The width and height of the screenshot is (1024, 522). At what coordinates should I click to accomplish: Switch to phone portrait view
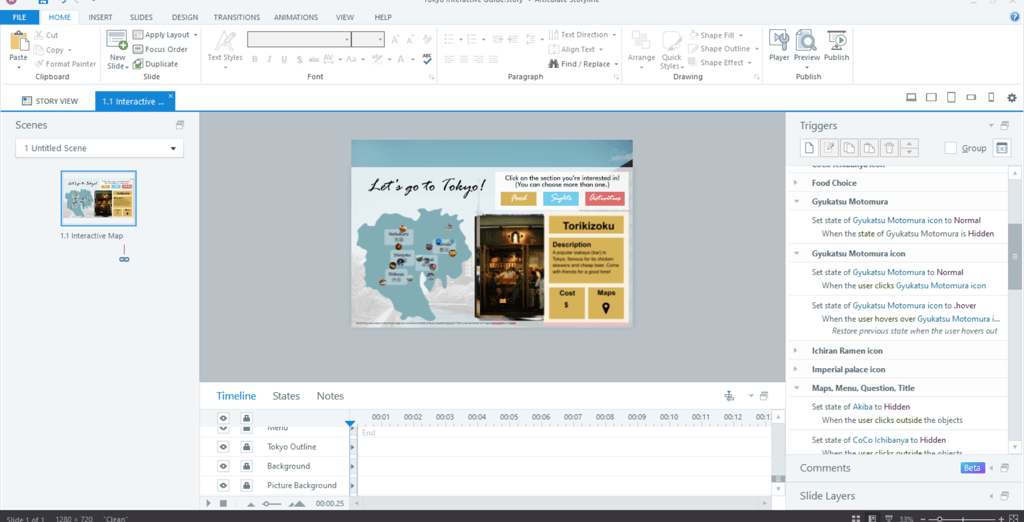click(991, 98)
